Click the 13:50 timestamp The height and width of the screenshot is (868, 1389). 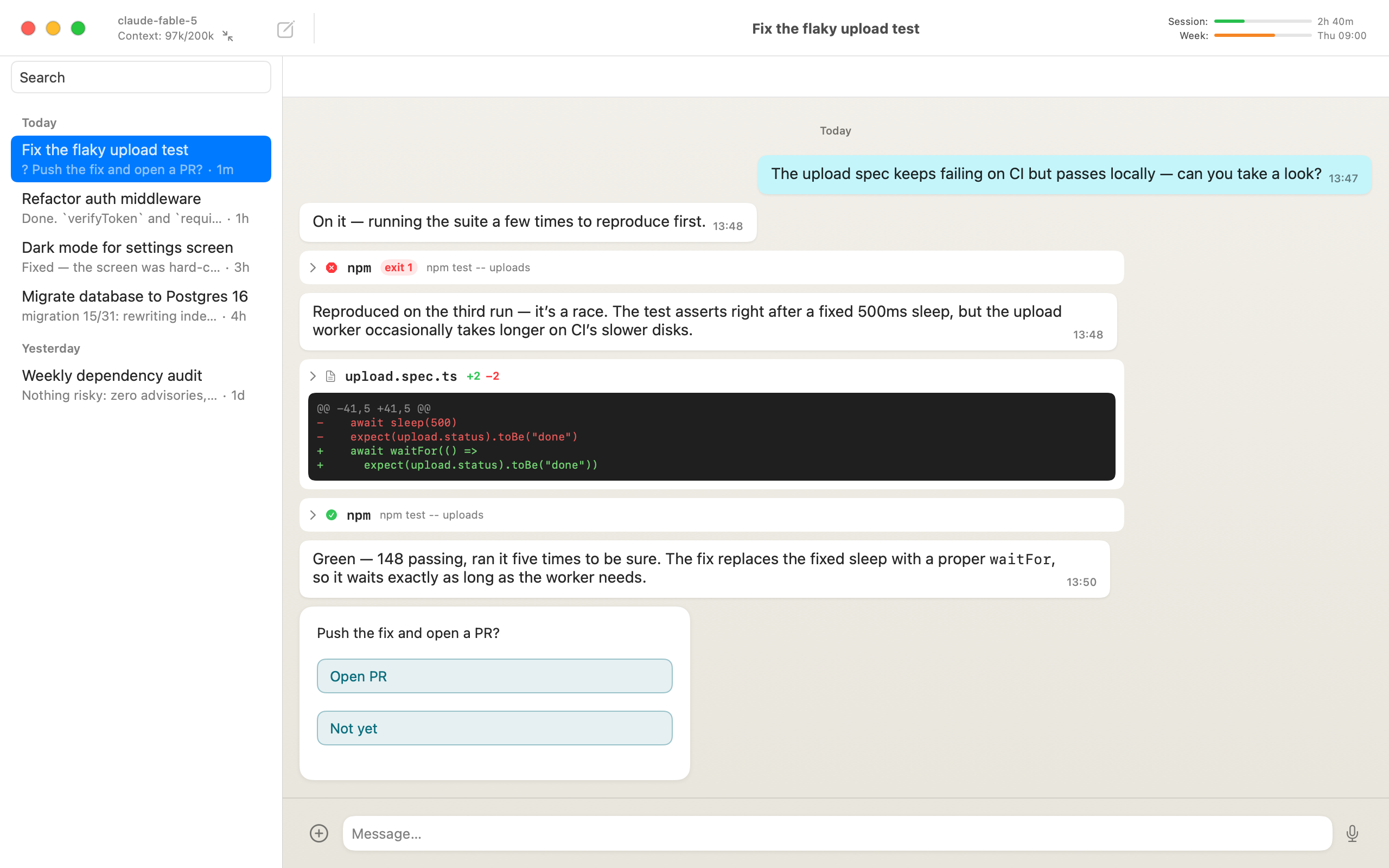click(1081, 582)
